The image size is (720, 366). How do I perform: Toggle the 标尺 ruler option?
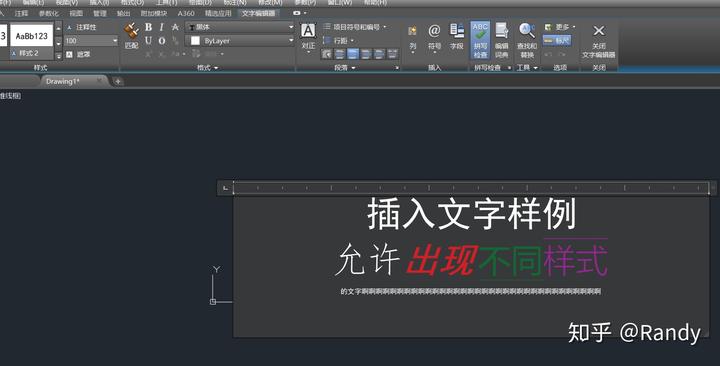tap(557, 40)
